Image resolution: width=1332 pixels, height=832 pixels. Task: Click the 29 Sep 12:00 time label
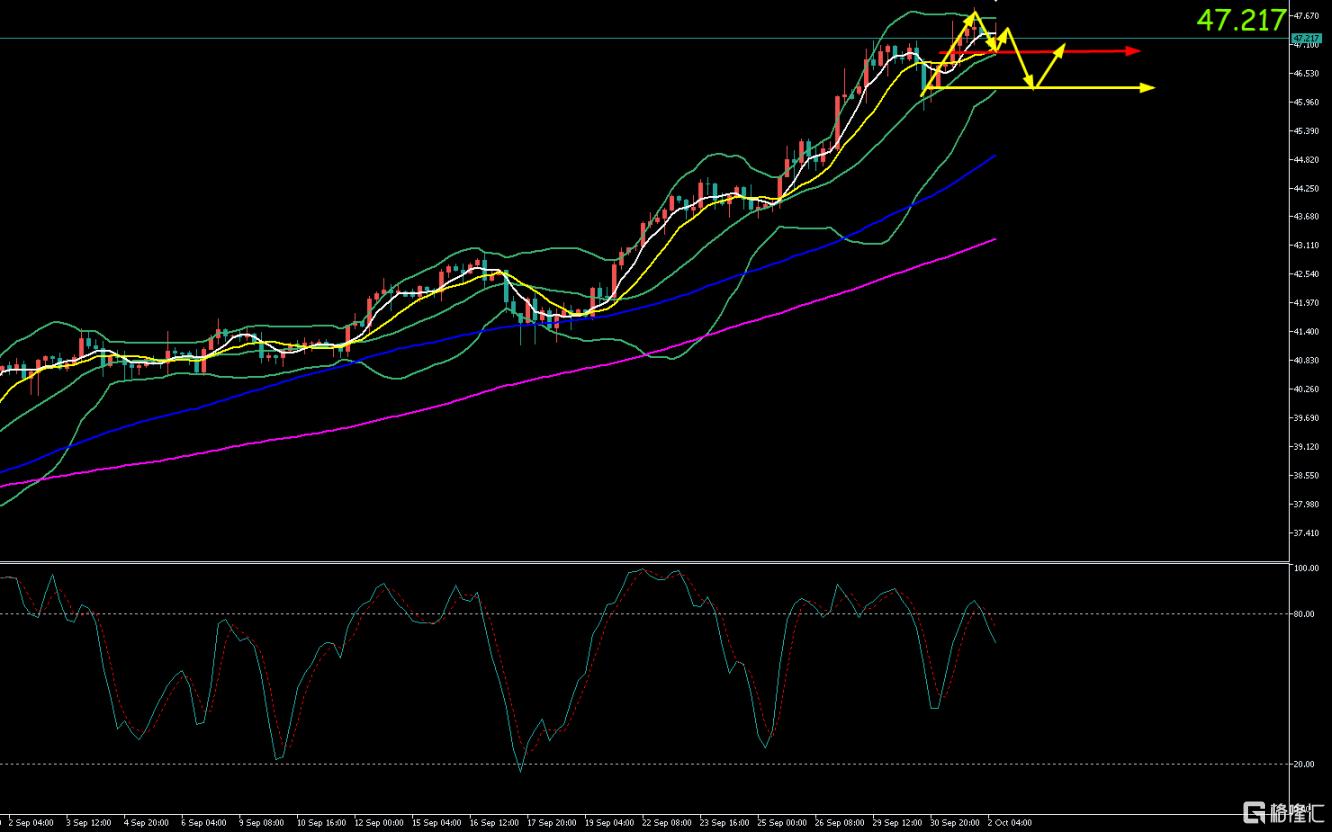point(897,823)
